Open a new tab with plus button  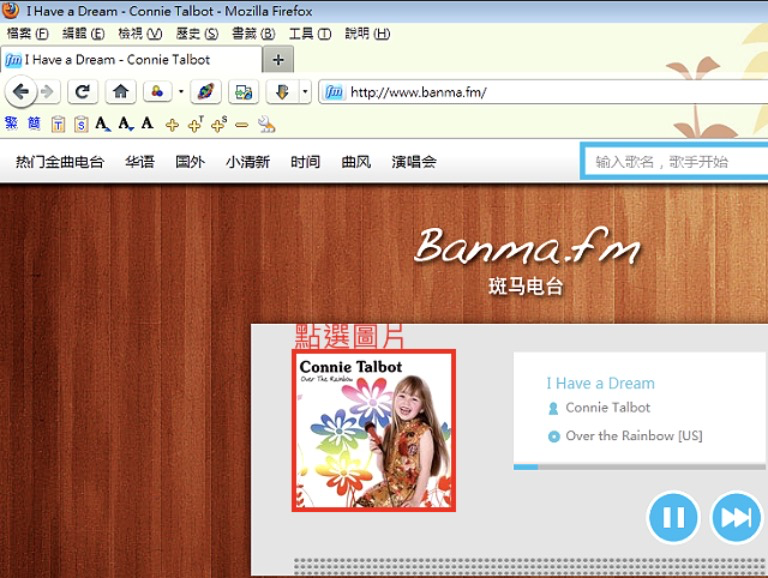click(278, 60)
